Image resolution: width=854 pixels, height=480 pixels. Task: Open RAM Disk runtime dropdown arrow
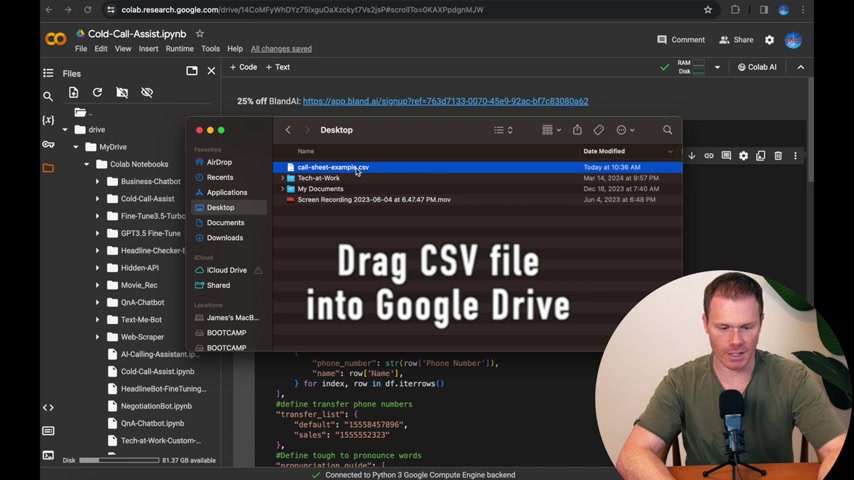click(x=717, y=67)
